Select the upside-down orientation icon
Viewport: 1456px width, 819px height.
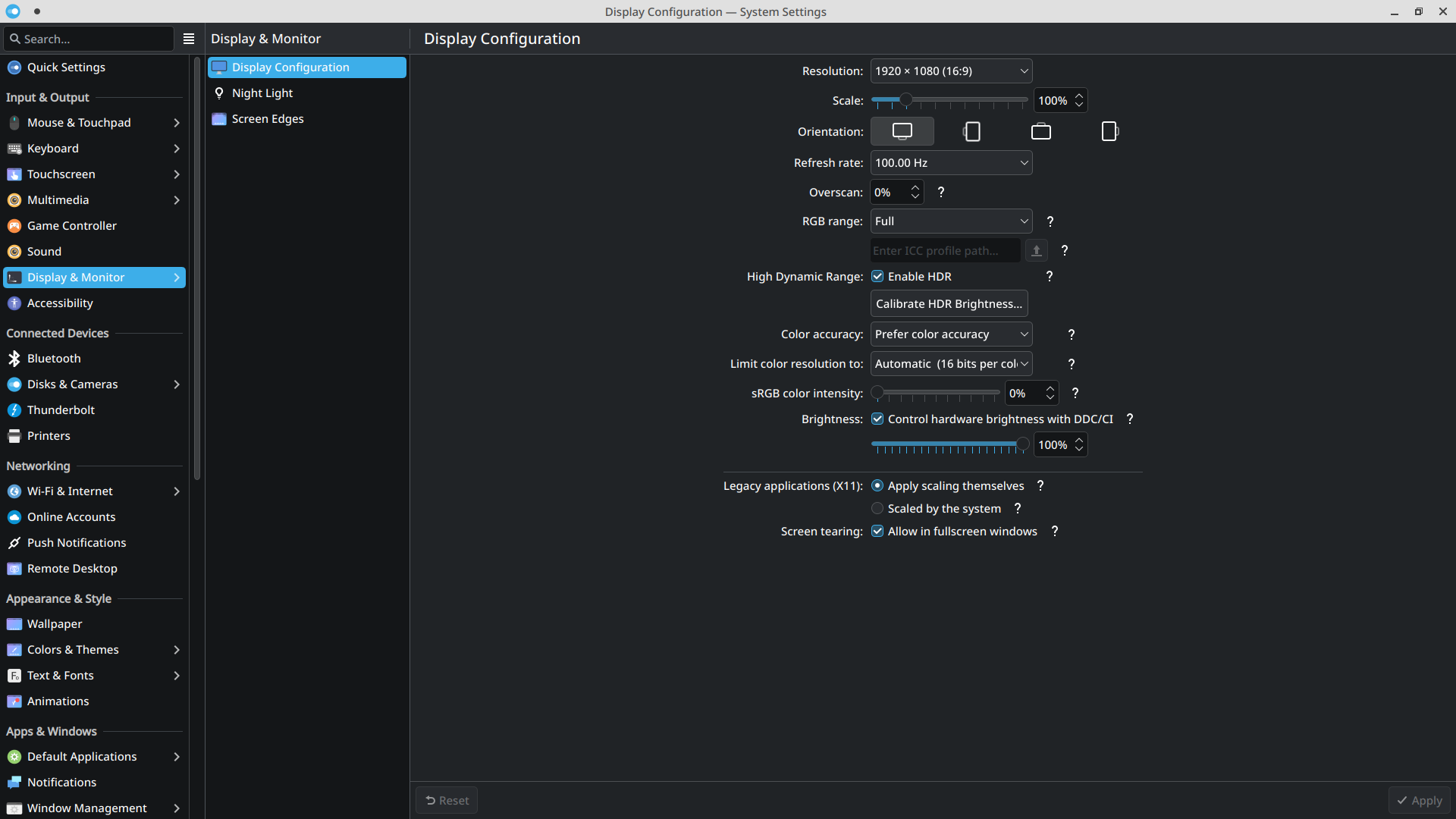coord(1040,131)
